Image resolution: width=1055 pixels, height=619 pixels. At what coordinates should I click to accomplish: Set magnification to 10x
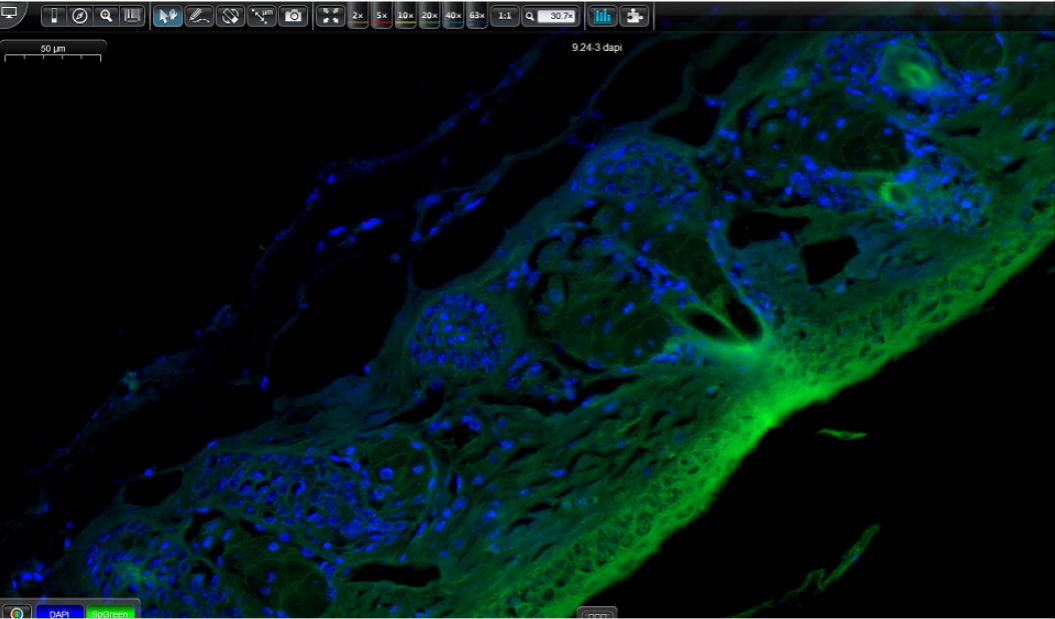[x=405, y=16]
